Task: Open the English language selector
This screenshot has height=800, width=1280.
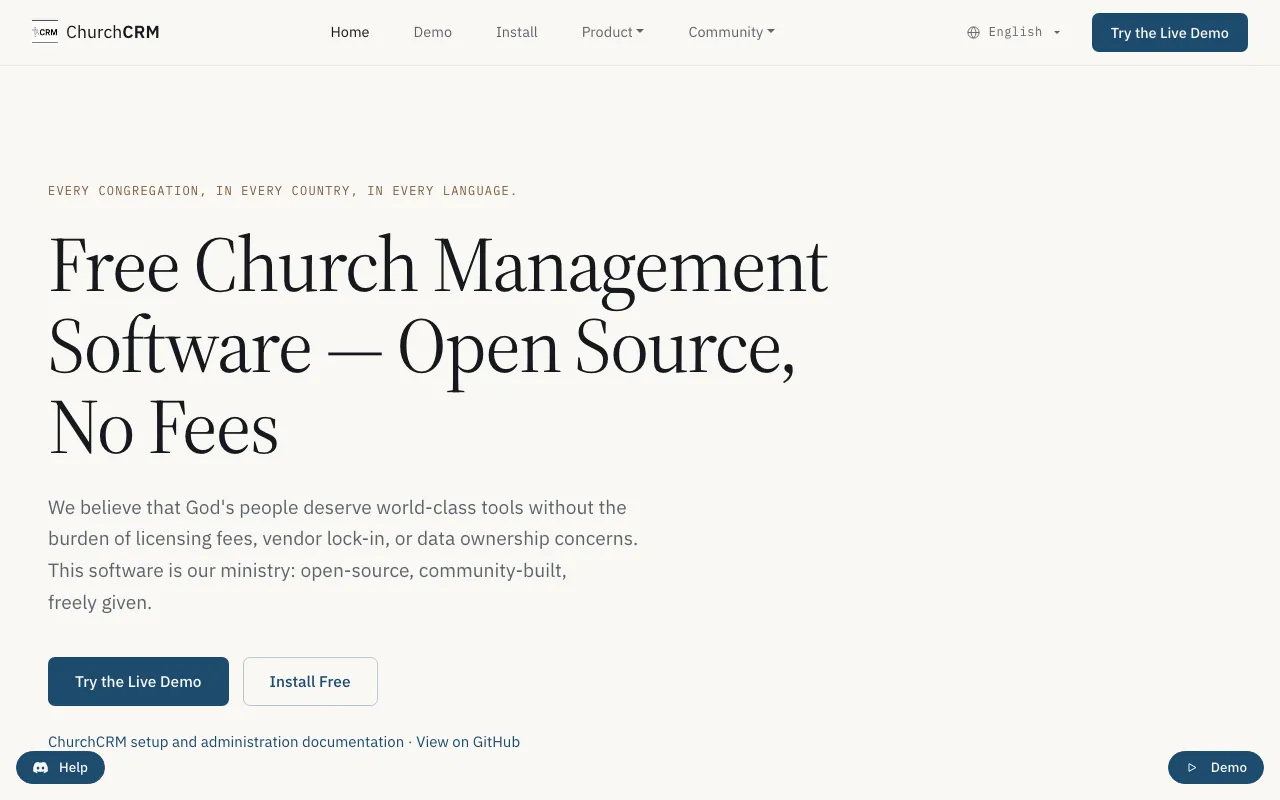Action: pos(1014,32)
